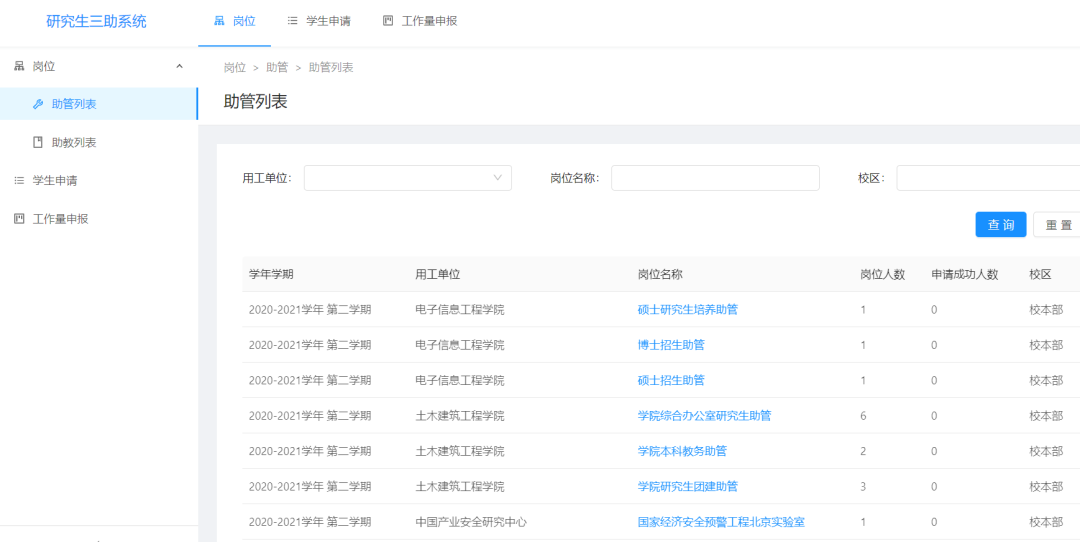Open the 硕士研究生培养助管 position link
This screenshot has height=542, width=1080.
pyautogui.click(x=687, y=310)
